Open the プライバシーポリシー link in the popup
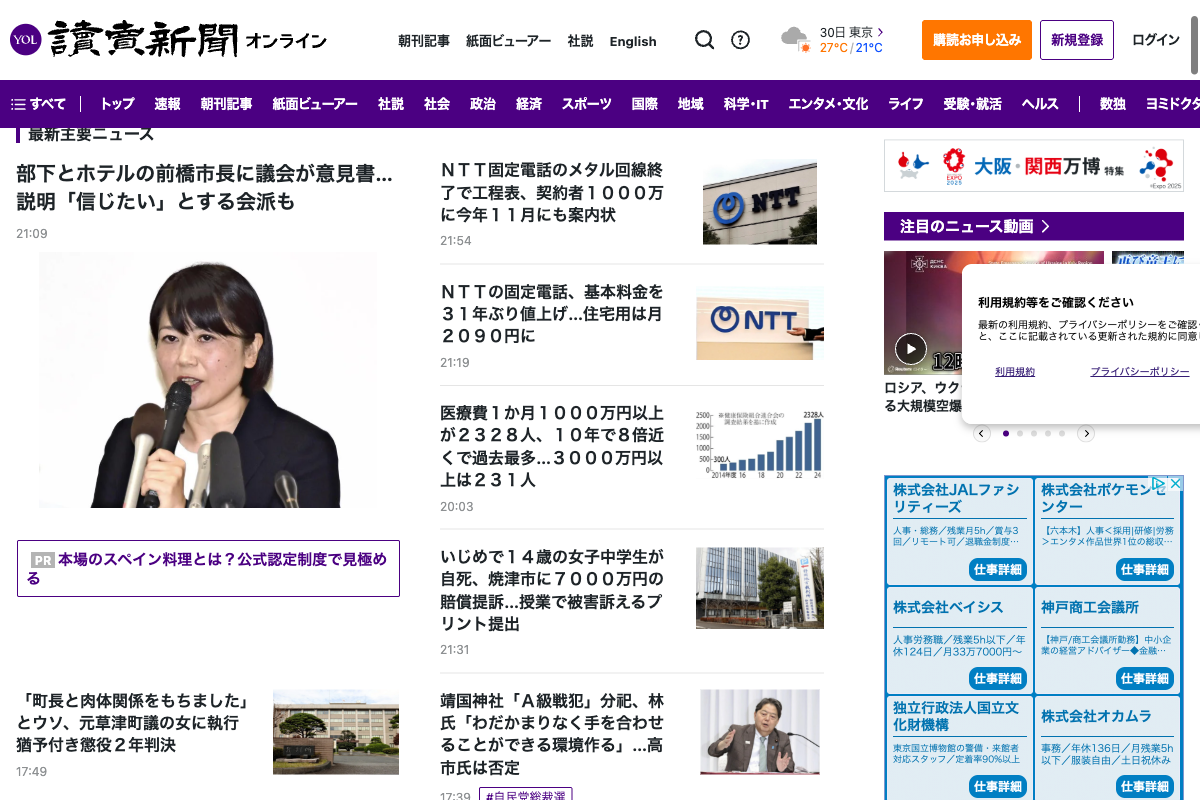Screen dimensions: 1200x800 [1139, 372]
